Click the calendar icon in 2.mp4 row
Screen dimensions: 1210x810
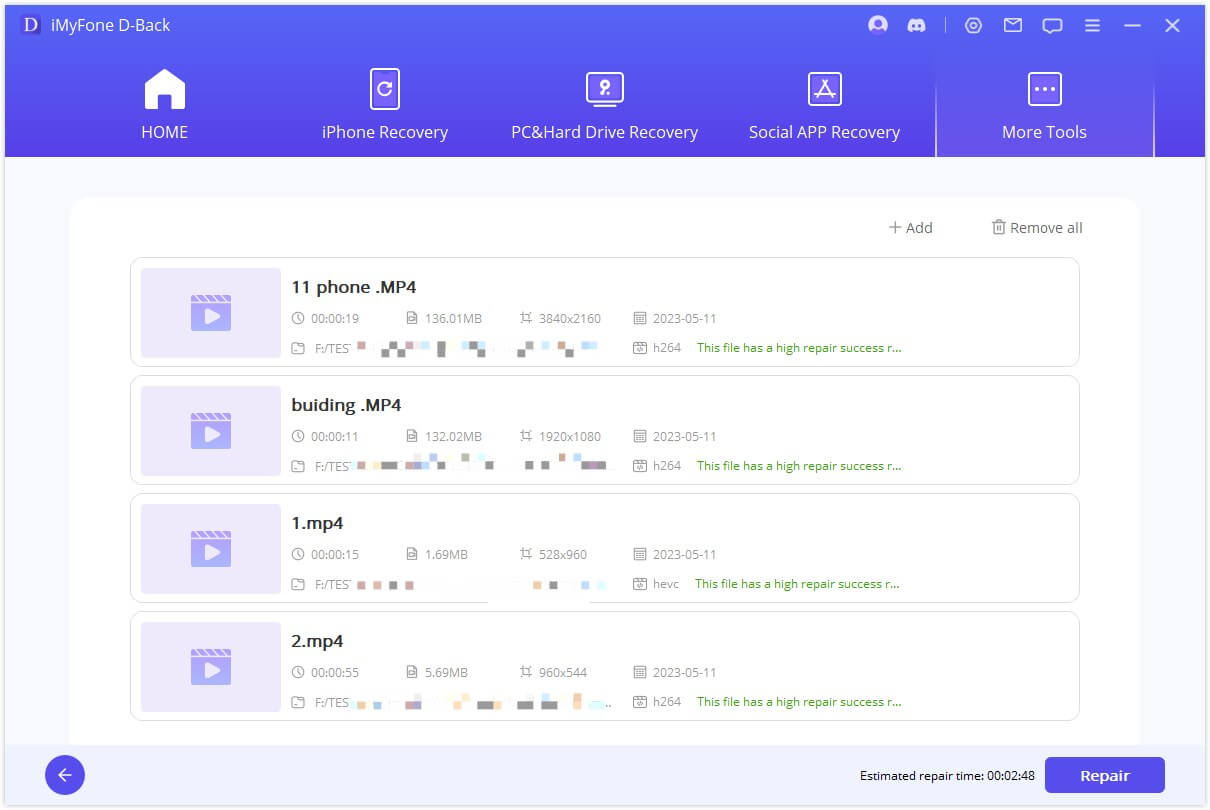click(x=640, y=673)
